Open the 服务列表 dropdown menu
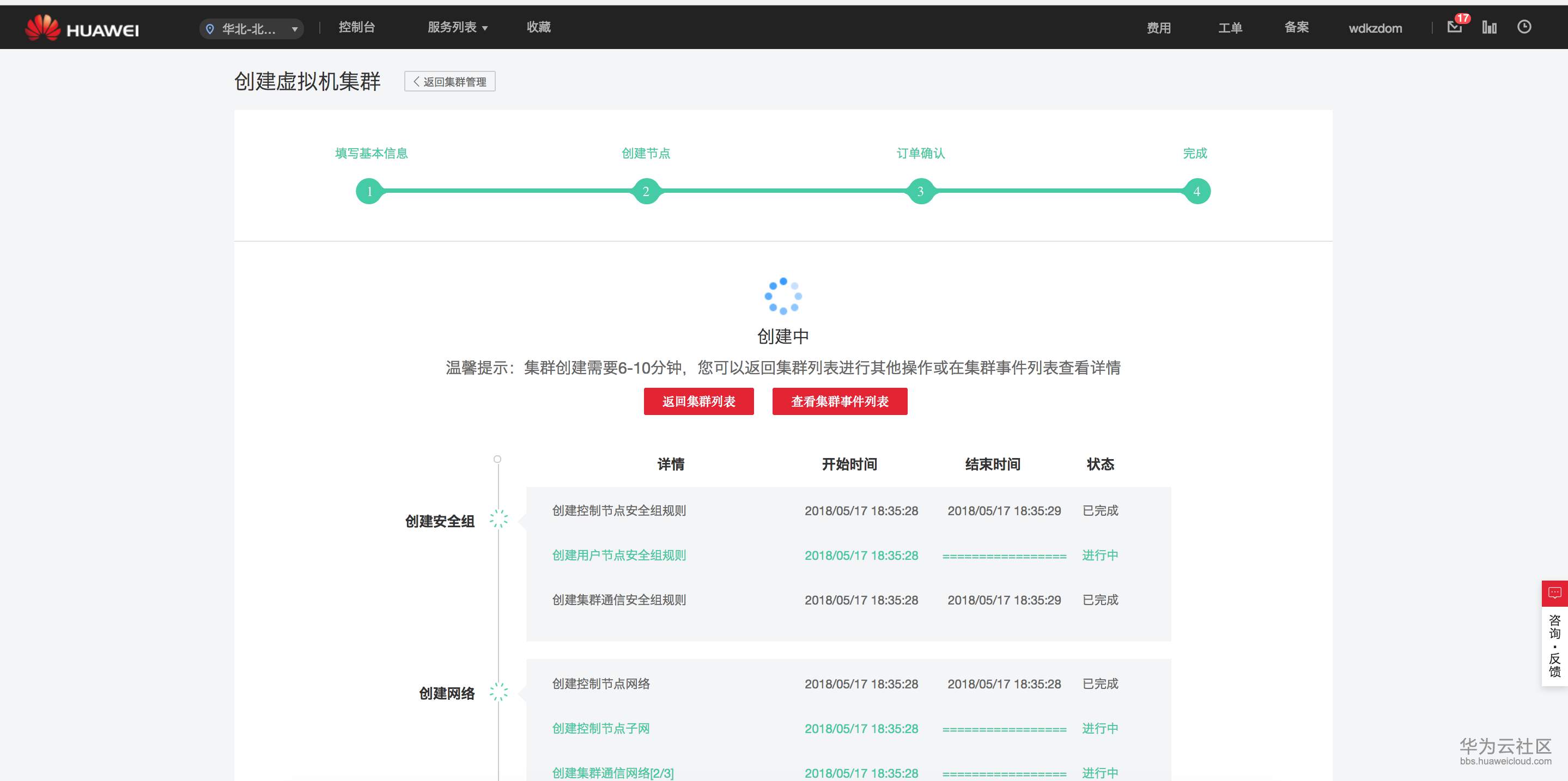The width and height of the screenshot is (1568, 781). click(x=458, y=27)
